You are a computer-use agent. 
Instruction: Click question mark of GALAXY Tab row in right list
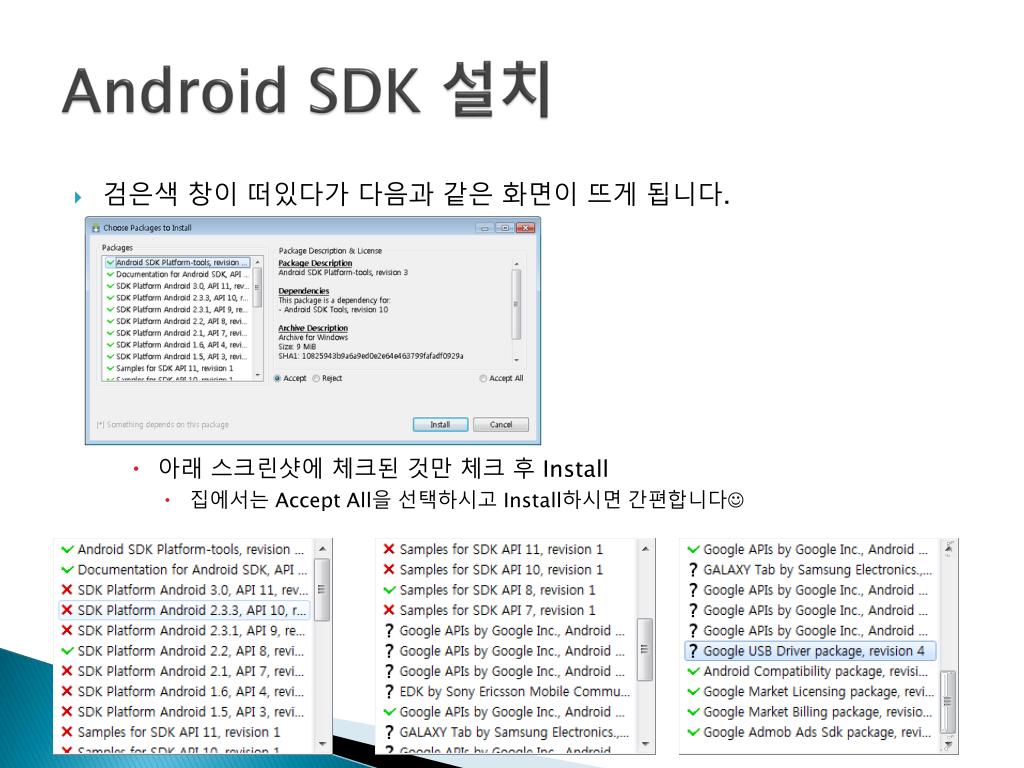(x=693, y=570)
